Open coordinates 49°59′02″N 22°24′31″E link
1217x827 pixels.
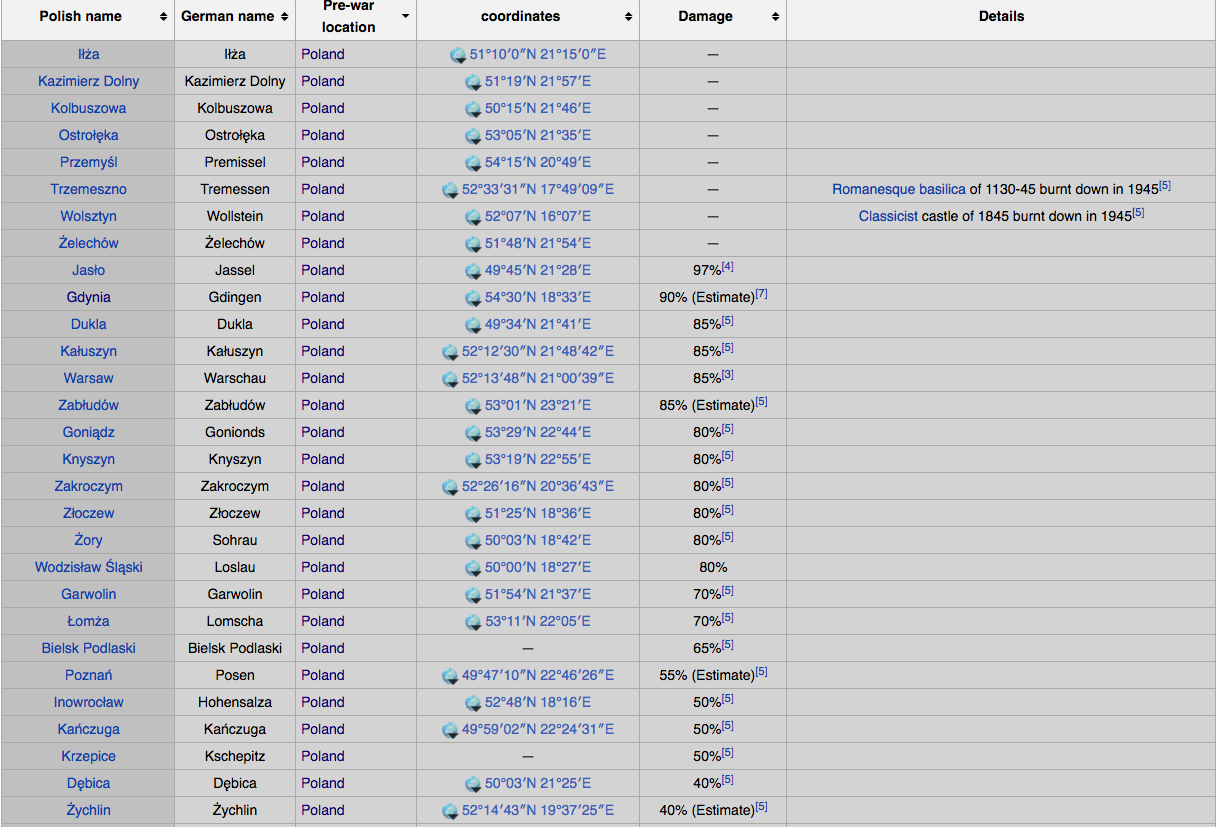point(538,729)
